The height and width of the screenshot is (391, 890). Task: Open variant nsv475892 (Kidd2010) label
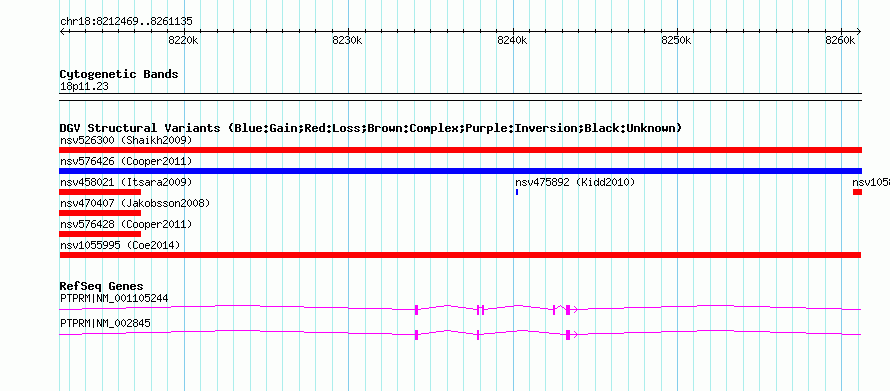(575, 182)
